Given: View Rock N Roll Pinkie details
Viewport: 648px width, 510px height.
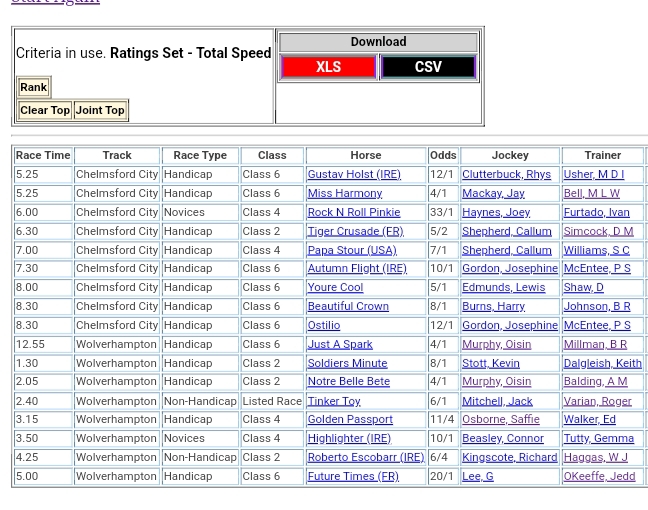Looking at the screenshot, I should pos(353,213).
